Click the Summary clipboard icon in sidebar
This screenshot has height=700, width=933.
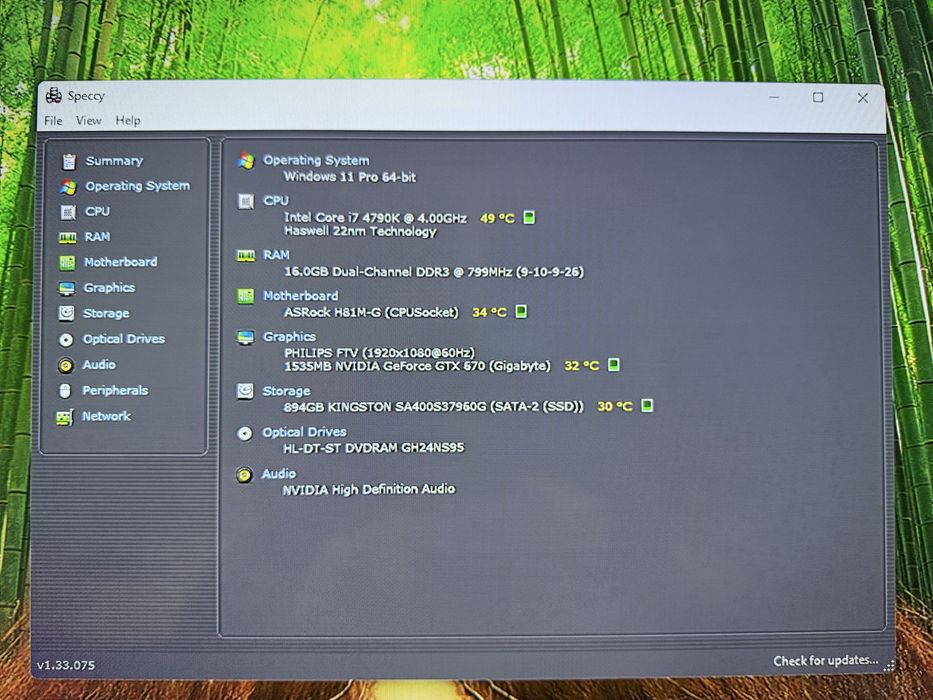click(69, 161)
